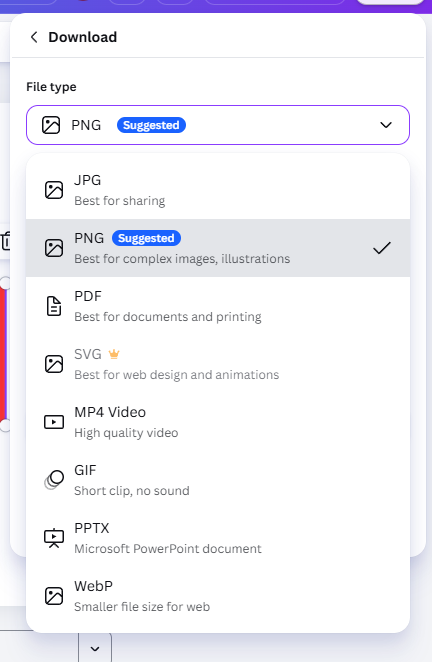Select the PDF file type option
This screenshot has height=662, width=432.
[218, 306]
